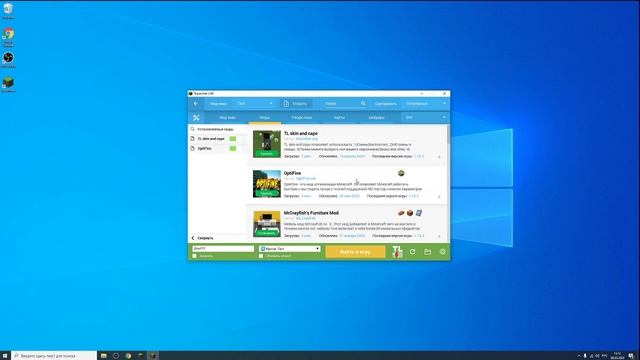Viewport: 640px width, 360px height.
Task: Click the back arrow in TLauncher header
Action: (x=196, y=104)
